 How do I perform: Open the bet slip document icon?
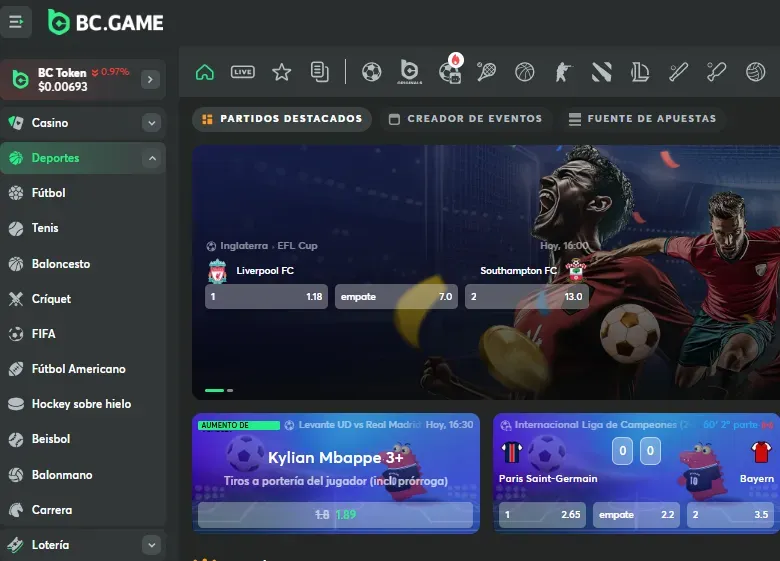point(320,72)
